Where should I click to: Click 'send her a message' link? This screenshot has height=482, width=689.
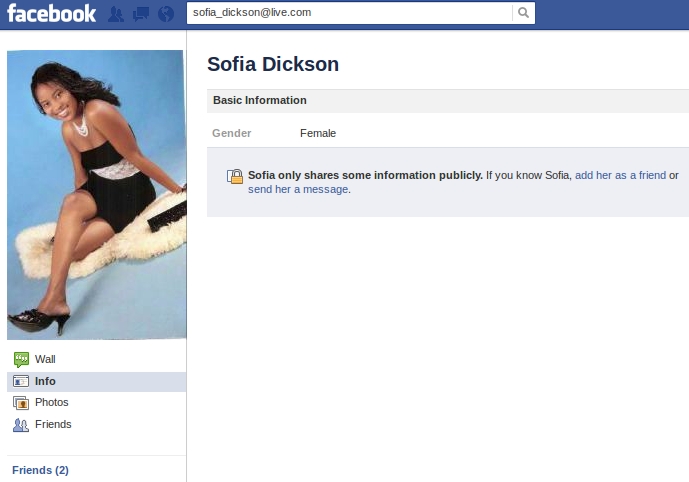(298, 189)
